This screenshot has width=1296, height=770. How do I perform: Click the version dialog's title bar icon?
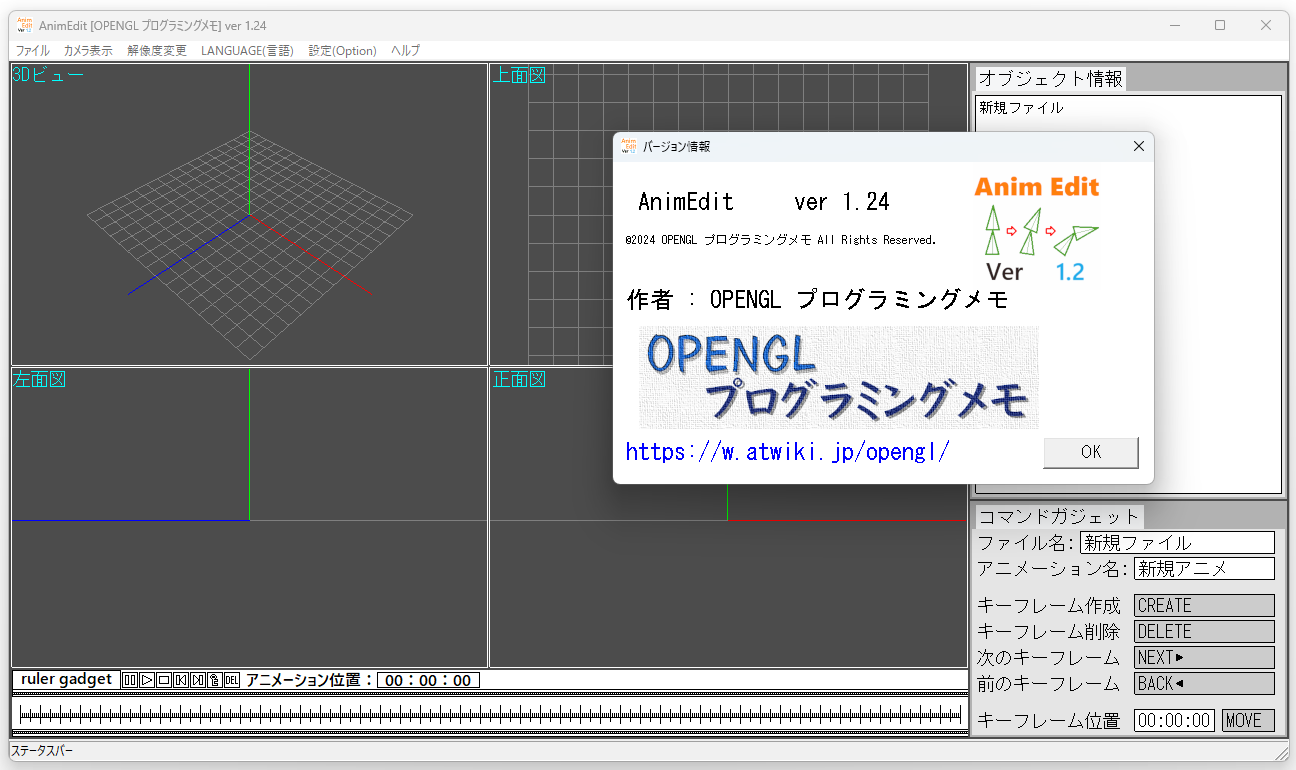(629, 146)
